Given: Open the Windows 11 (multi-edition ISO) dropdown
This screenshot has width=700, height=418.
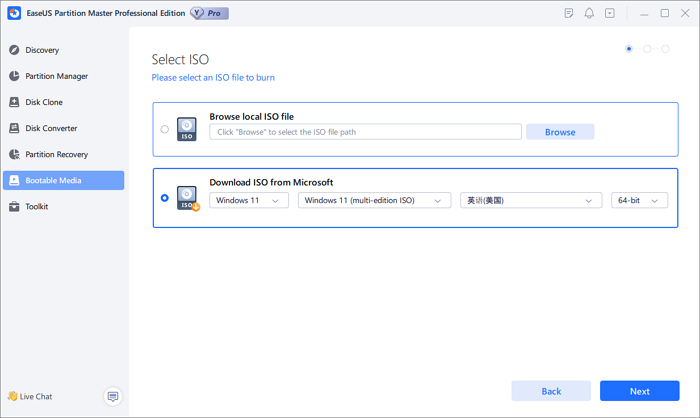Looking at the screenshot, I should coord(375,201).
